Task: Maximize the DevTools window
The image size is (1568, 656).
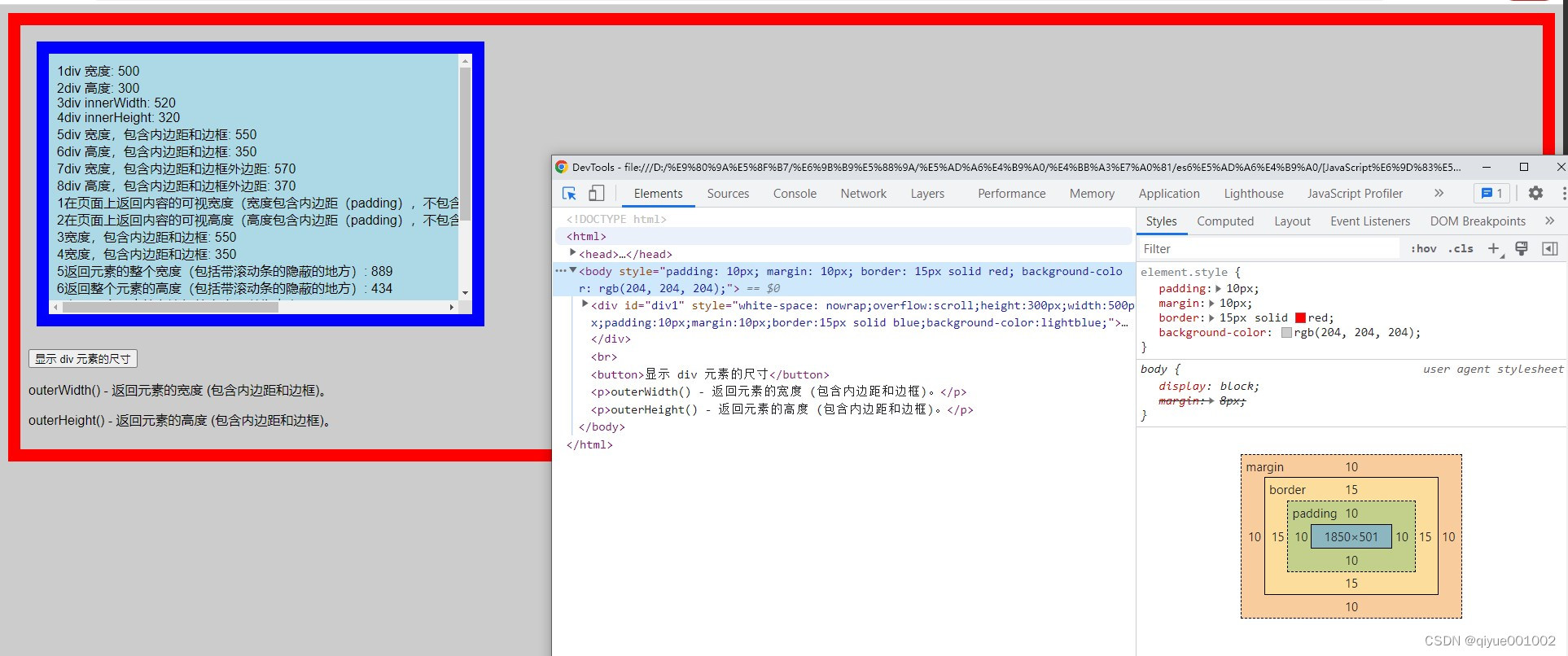Action: point(1523,167)
